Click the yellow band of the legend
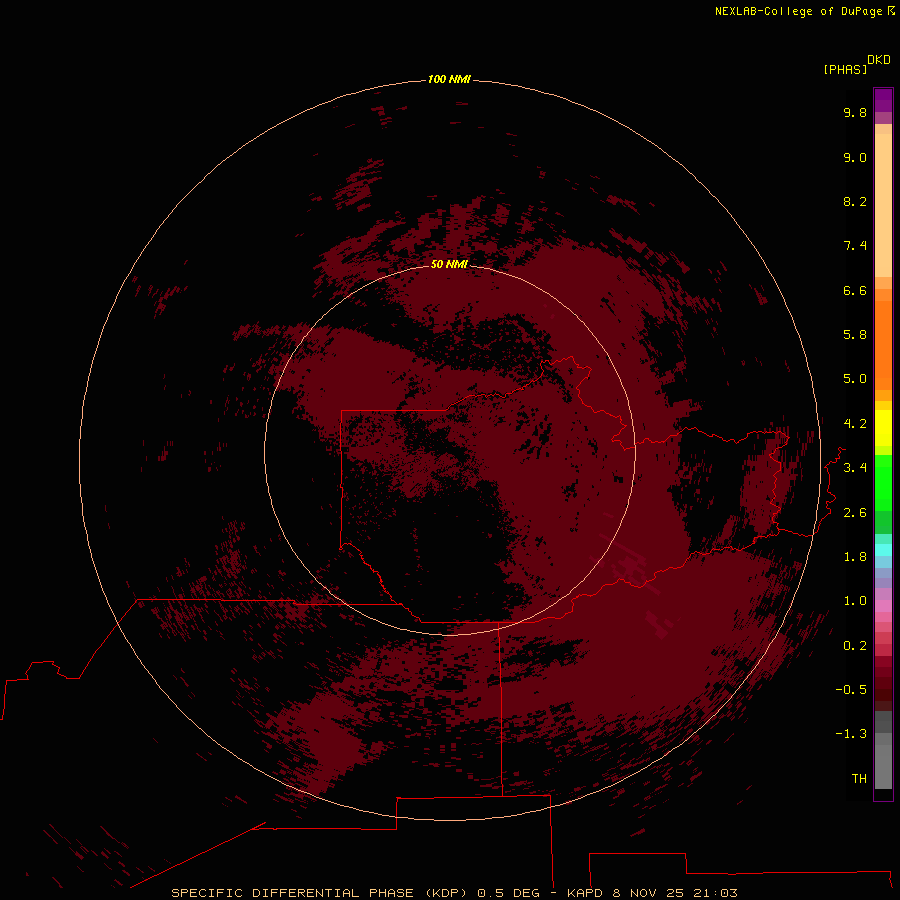The height and width of the screenshot is (900, 900). [883, 428]
